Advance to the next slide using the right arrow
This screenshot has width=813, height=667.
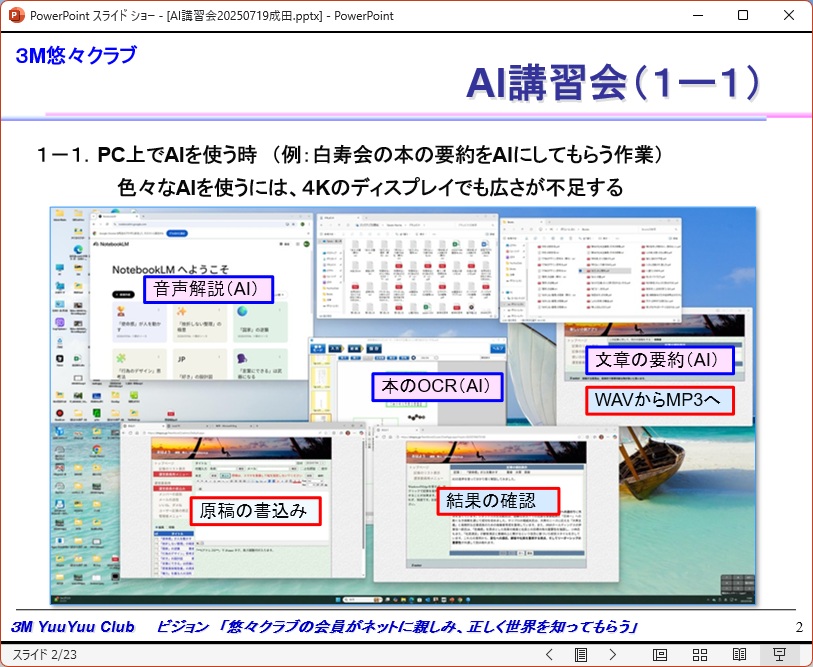[x=612, y=654]
